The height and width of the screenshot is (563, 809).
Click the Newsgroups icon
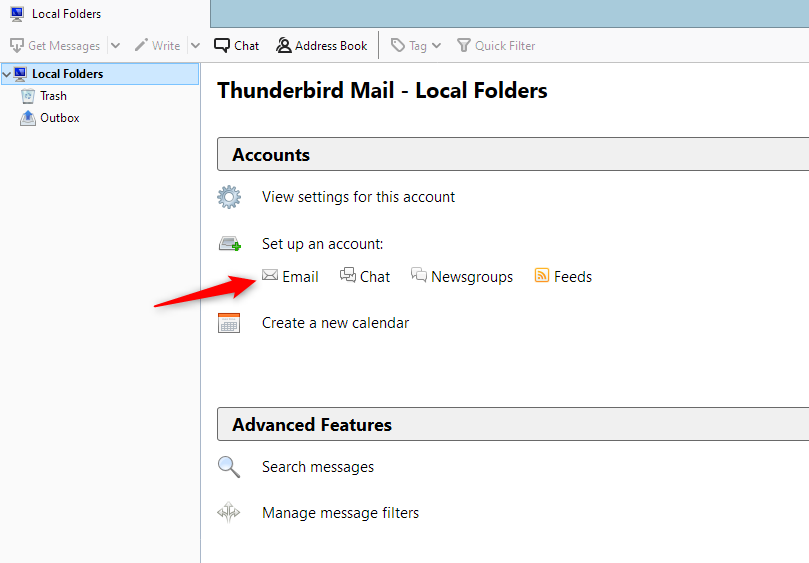[x=419, y=275]
